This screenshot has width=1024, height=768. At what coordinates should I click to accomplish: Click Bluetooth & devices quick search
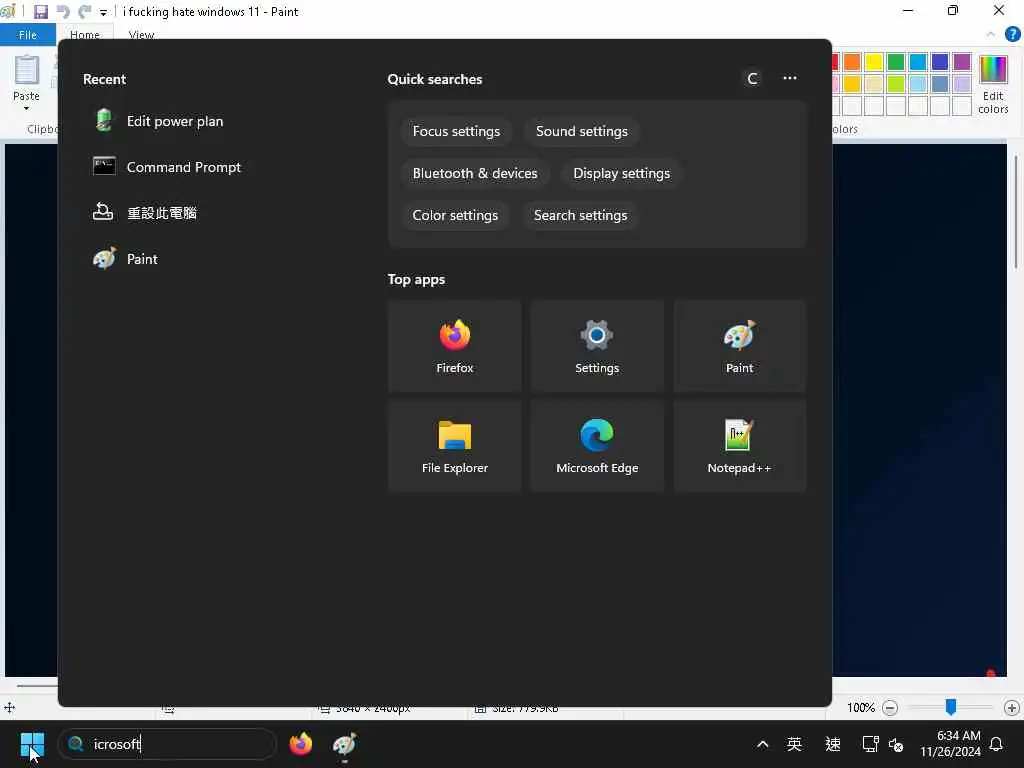pos(475,173)
